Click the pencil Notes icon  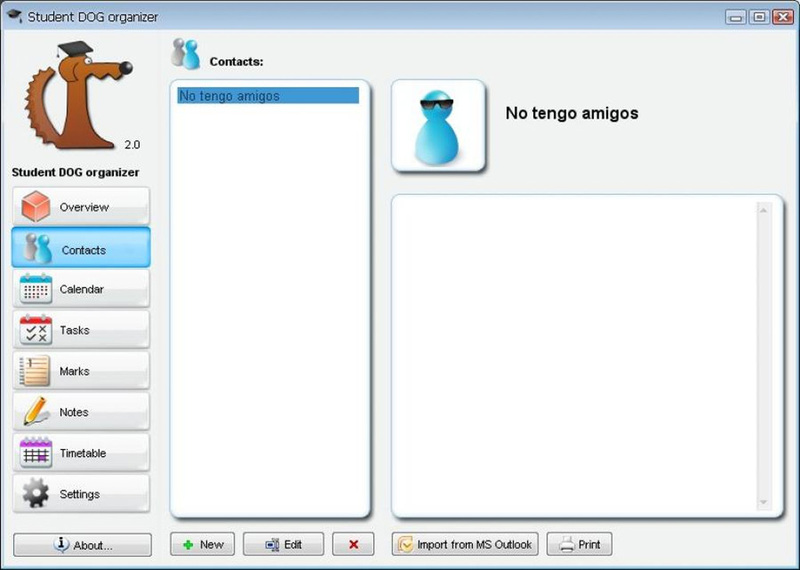pyautogui.click(x=36, y=411)
